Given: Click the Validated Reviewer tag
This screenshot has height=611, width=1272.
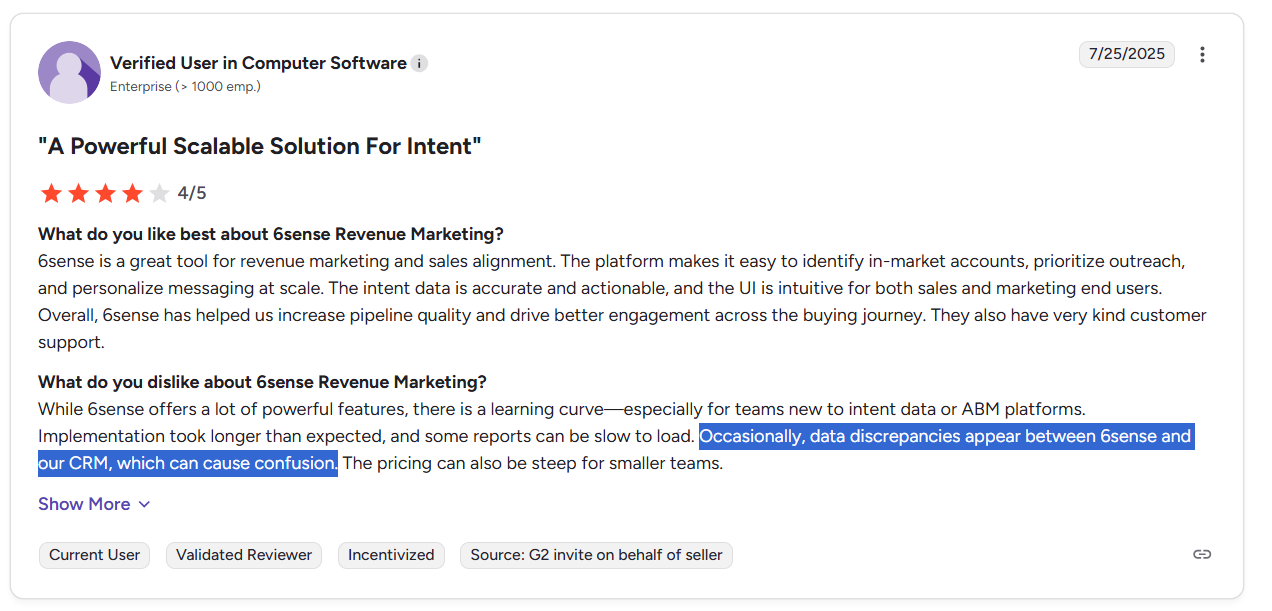Looking at the screenshot, I should 244,555.
